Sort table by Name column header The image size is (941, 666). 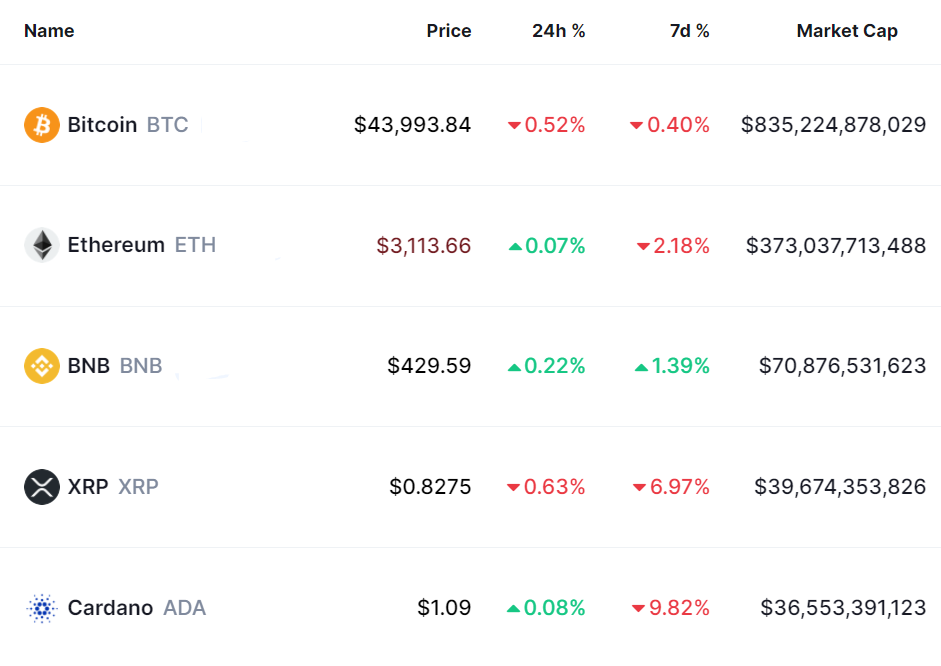(49, 31)
